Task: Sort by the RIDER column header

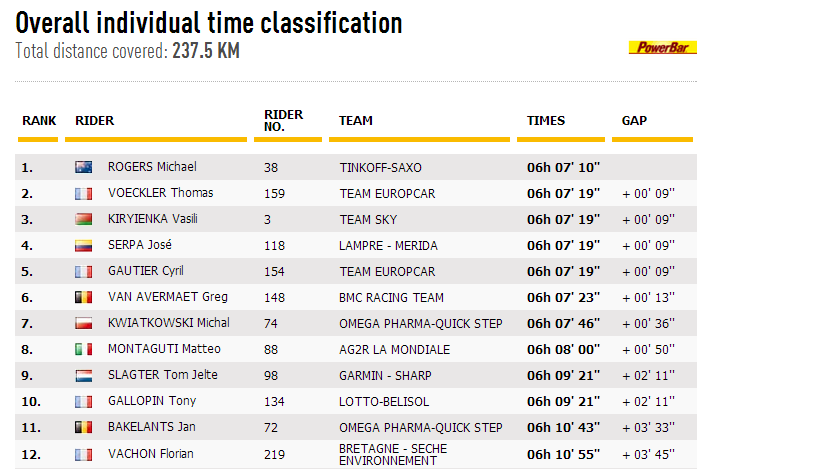Action: pyautogui.click(x=95, y=121)
